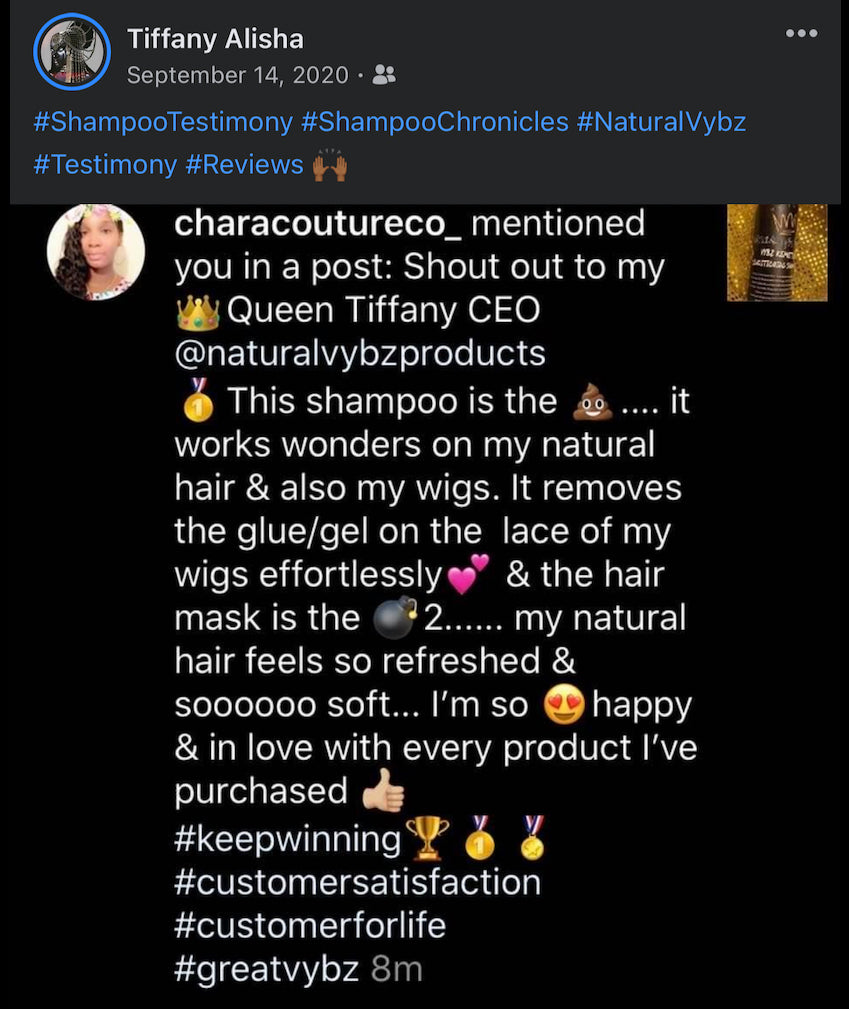
Task: Click the crown emoji before Queen Tiffany
Action: pyautogui.click(x=197, y=311)
